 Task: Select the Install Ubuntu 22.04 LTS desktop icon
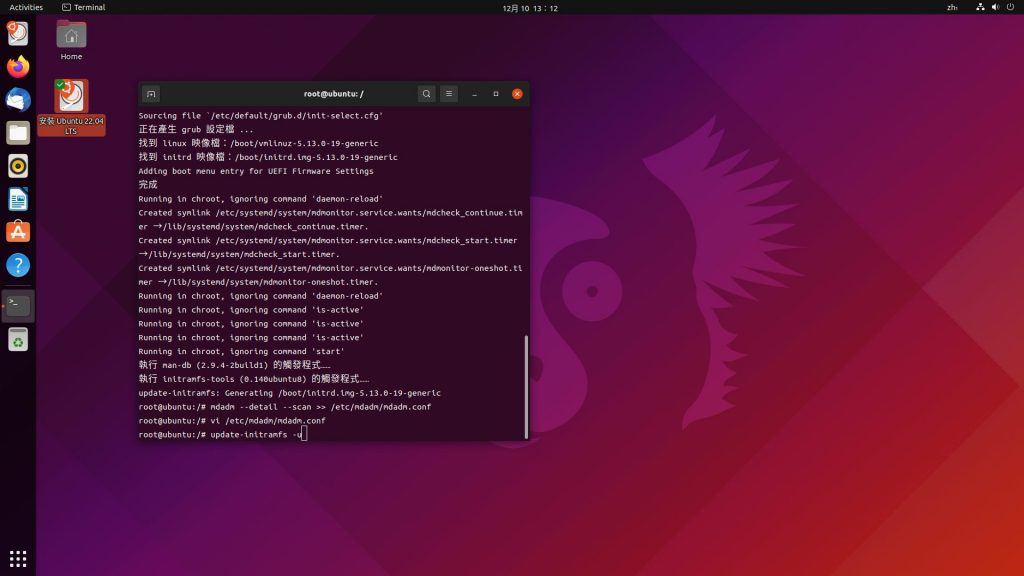pyautogui.click(x=71, y=108)
